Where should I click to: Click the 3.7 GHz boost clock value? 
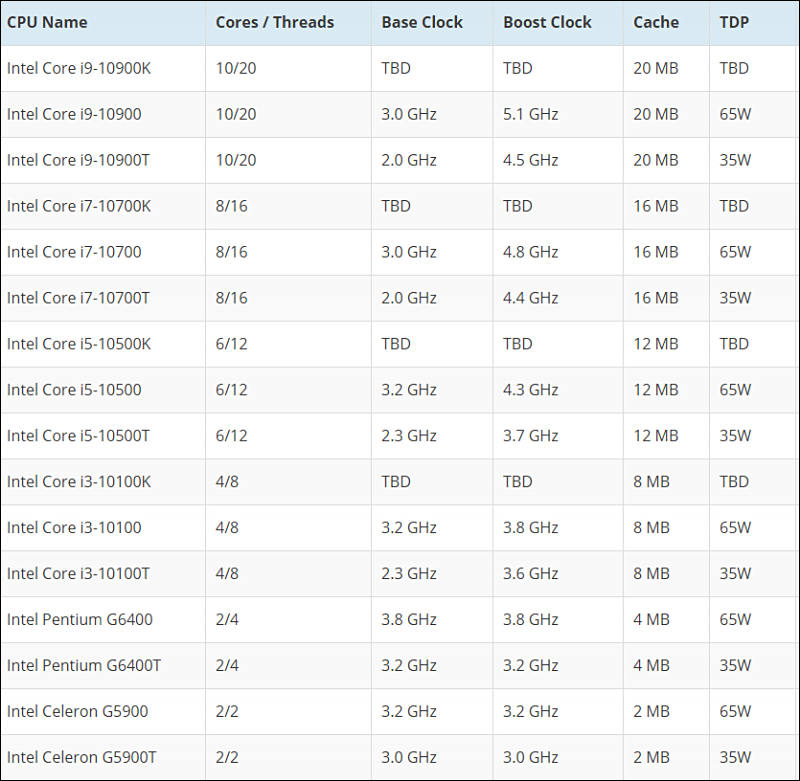click(531, 436)
